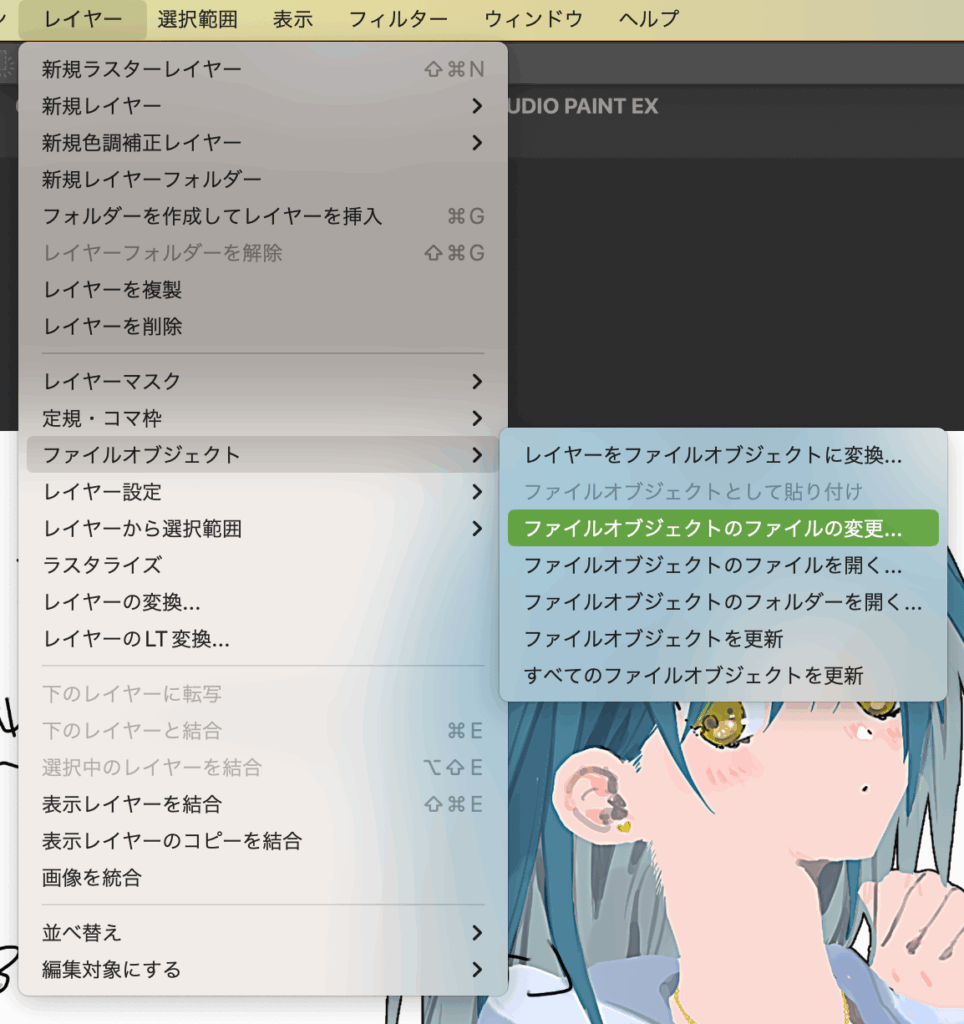
Task: Open the ヘルプ menu
Action: (649, 20)
